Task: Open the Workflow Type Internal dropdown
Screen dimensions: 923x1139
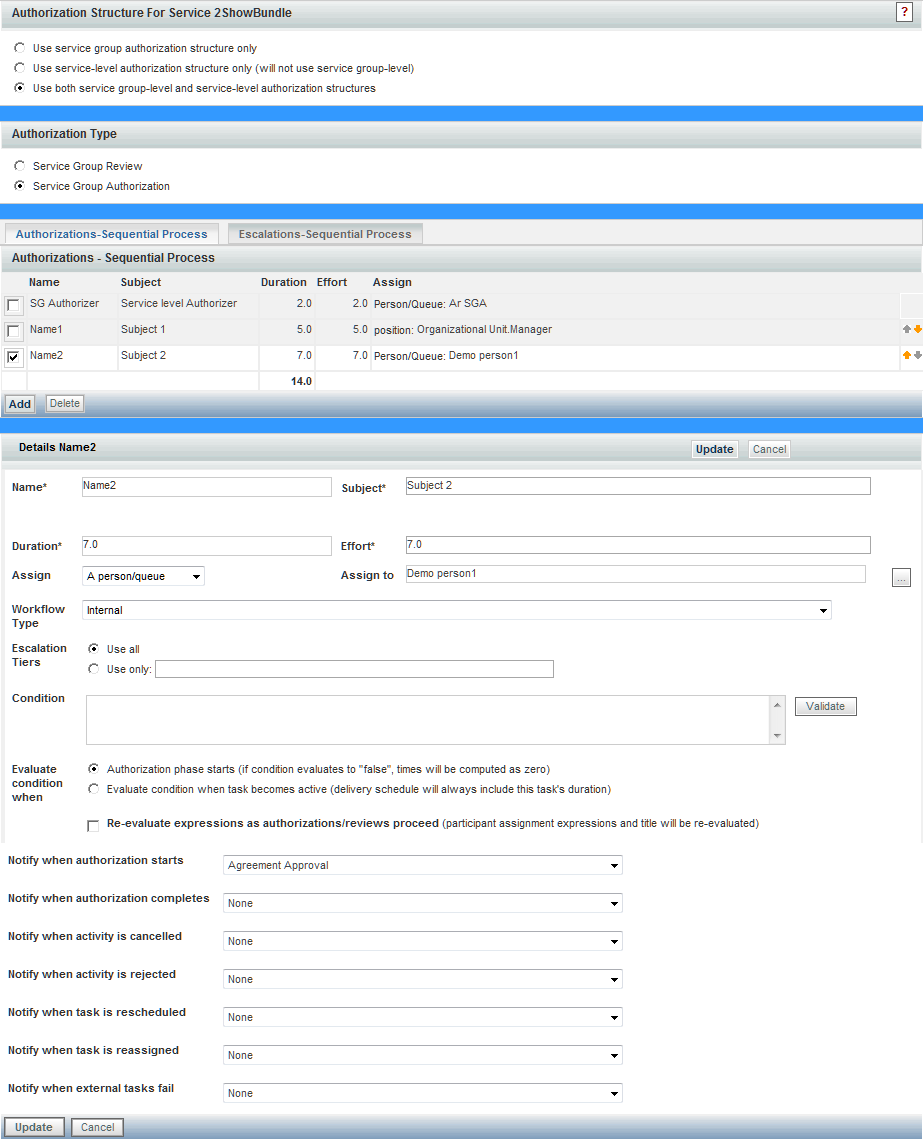Action: click(457, 610)
